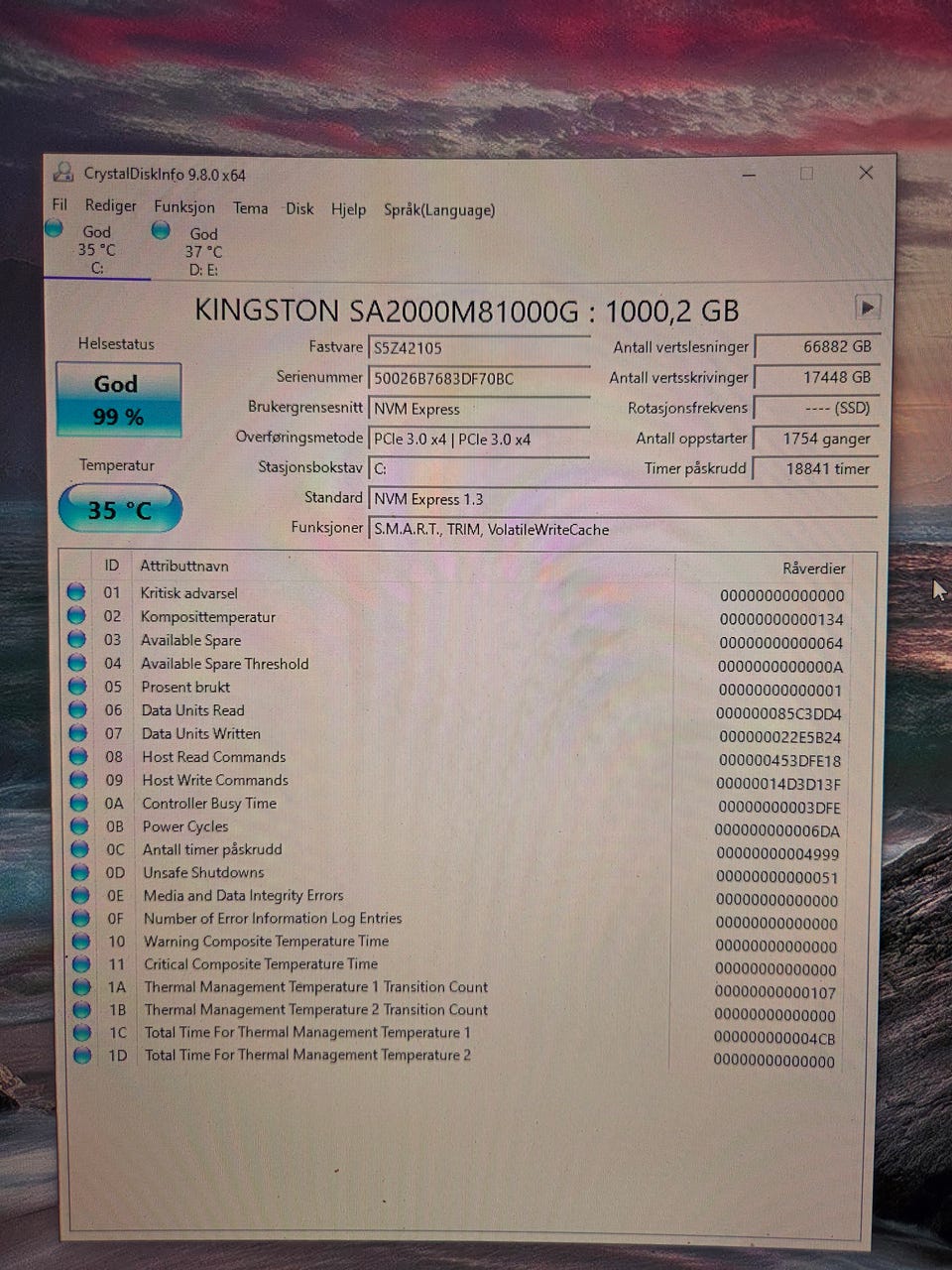Click the next disk arrow button
This screenshot has height=1270, width=952.
[x=867, y=308]
